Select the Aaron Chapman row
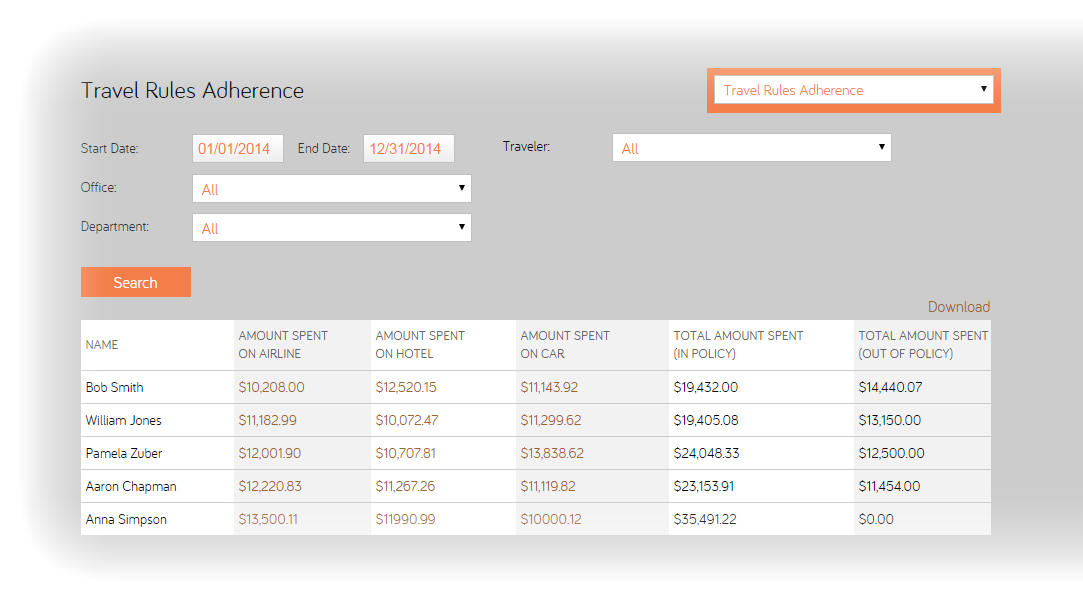This screenshot has height=600, width=1083. tap(131, 487)
